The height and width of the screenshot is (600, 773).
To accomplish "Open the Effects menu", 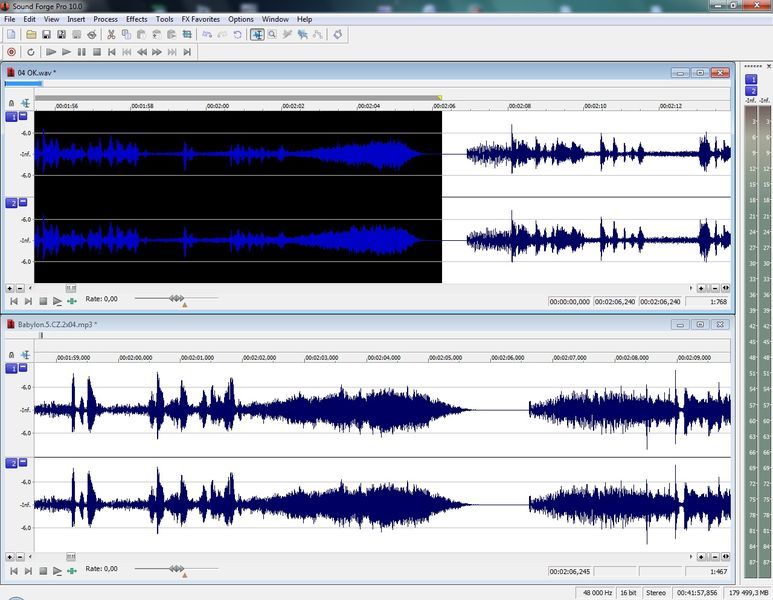I will pos(137,19).
